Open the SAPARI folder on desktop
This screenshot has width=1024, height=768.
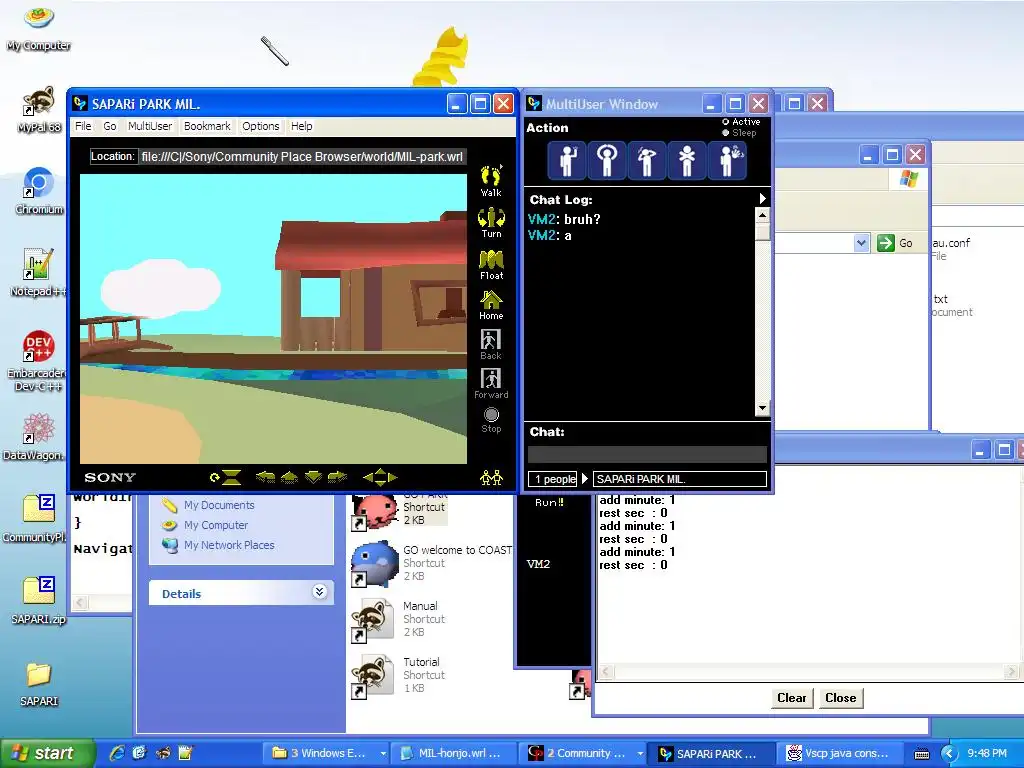pyautogui.click(x=39, y=683)
